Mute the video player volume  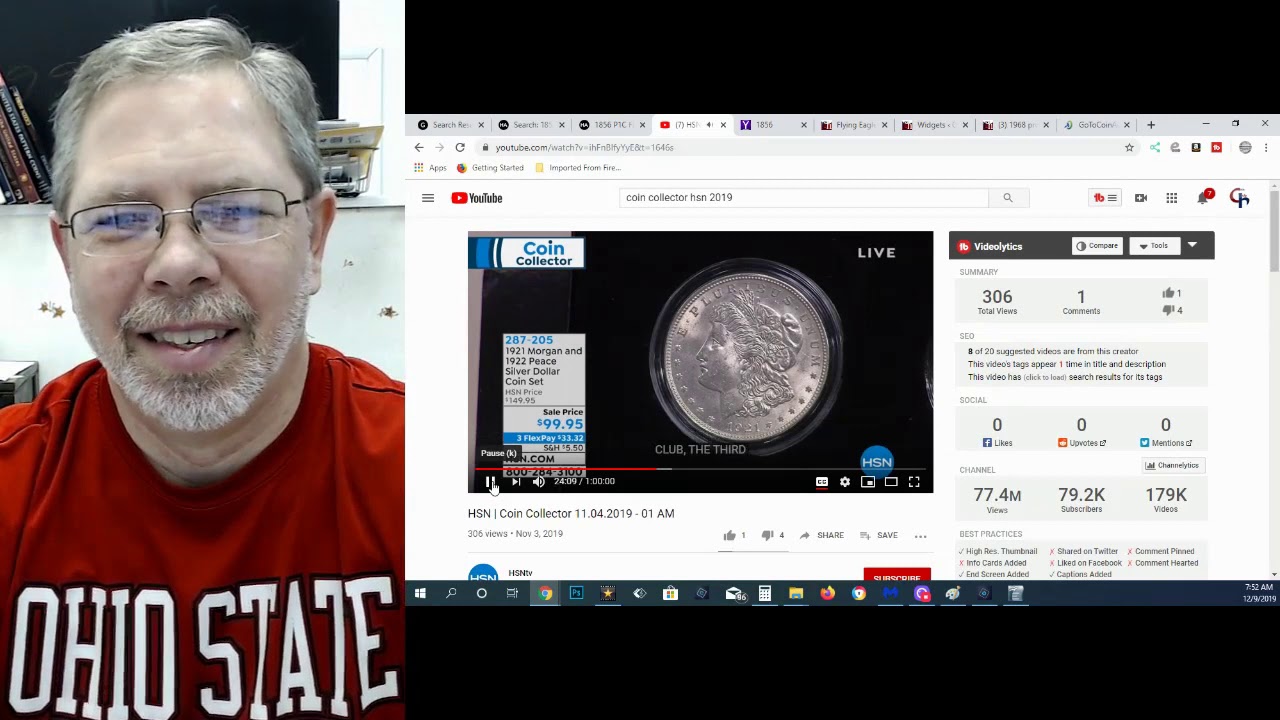click(539, 482)
